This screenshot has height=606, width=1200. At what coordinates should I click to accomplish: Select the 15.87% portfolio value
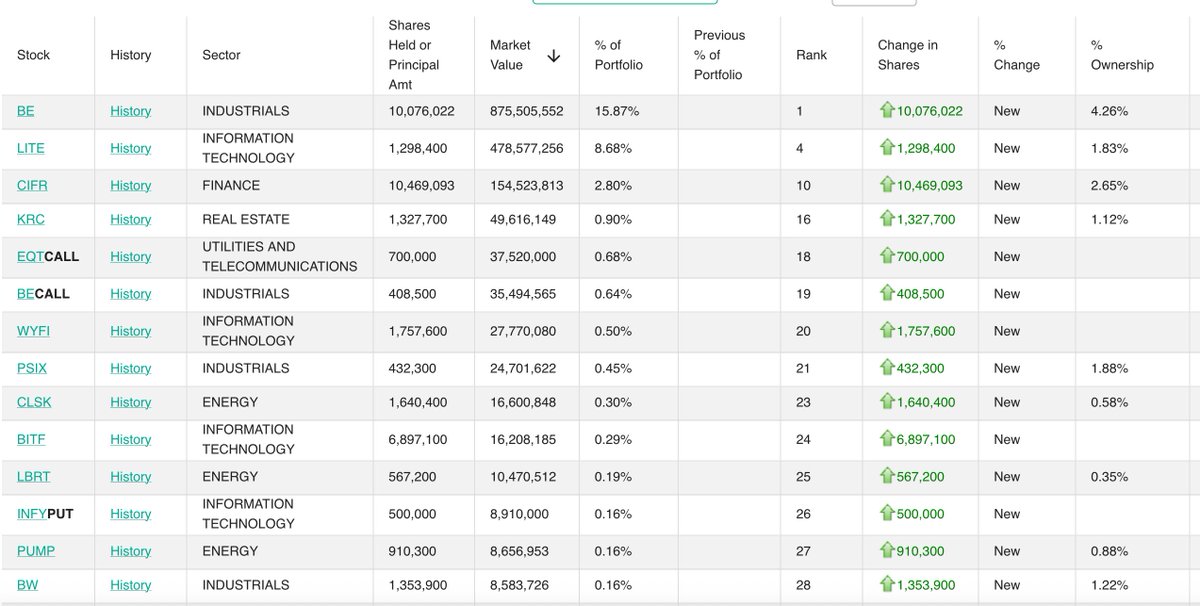616,111
